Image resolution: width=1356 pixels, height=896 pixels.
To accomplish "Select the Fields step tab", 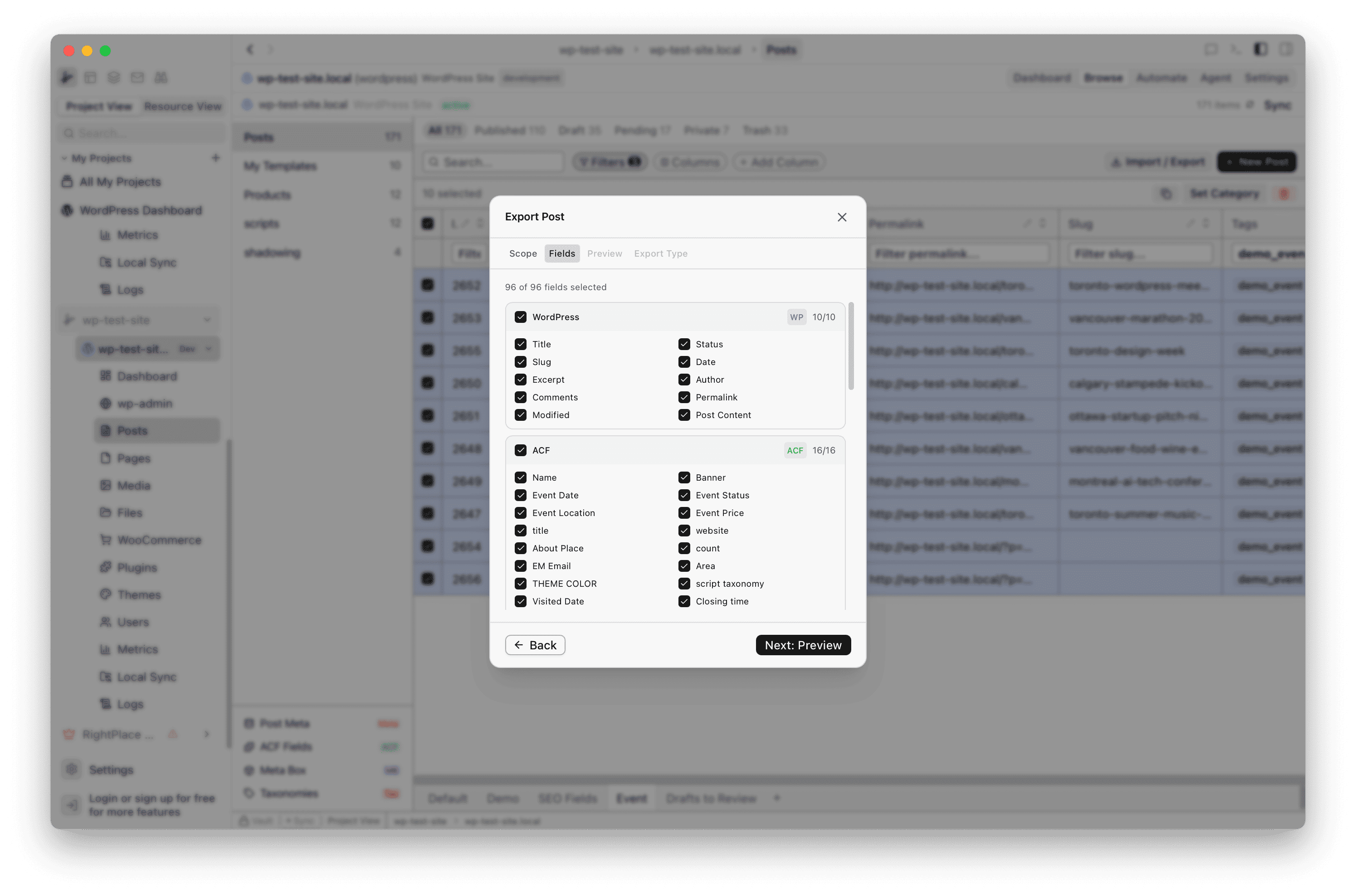I will (x=562, y=253).
